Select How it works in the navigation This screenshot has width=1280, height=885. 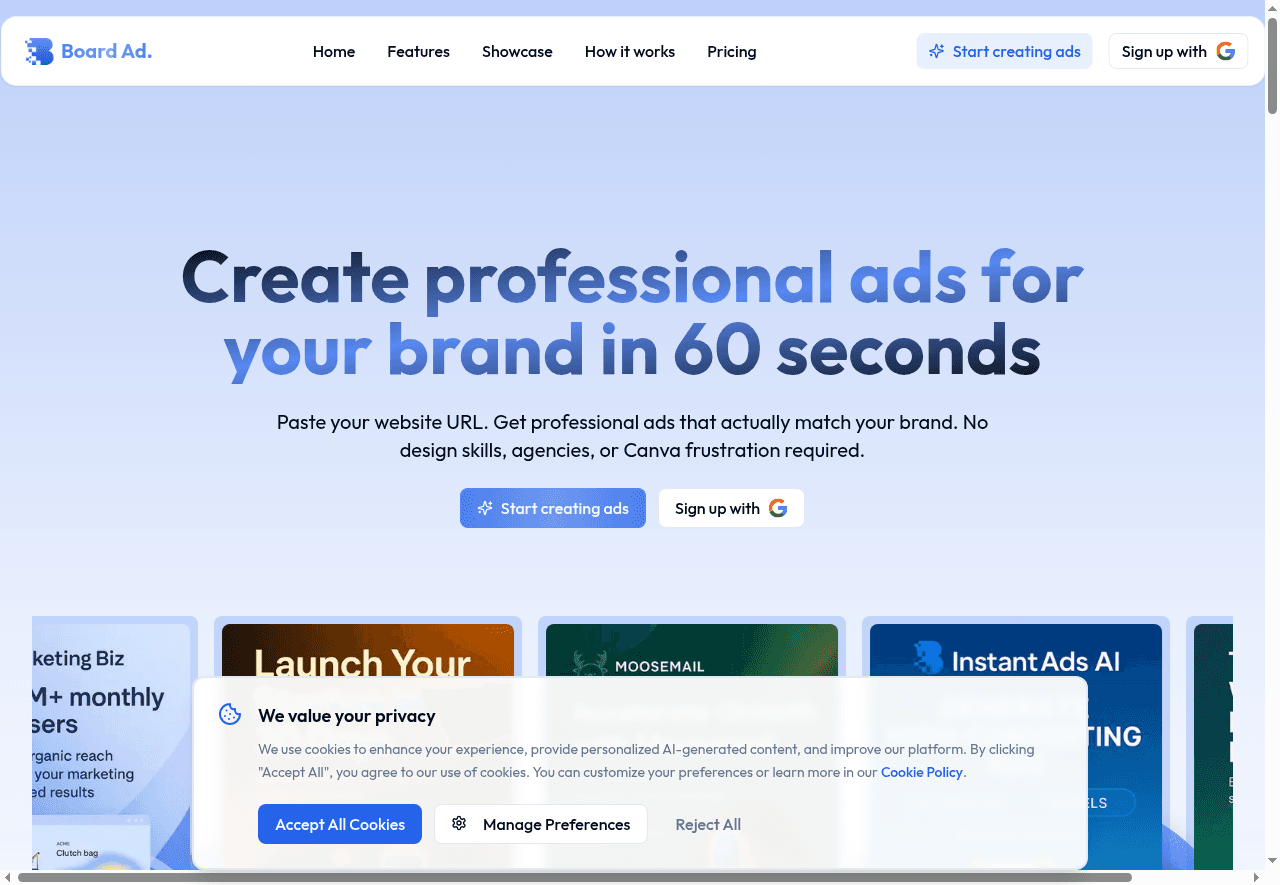tap(630, 51)
